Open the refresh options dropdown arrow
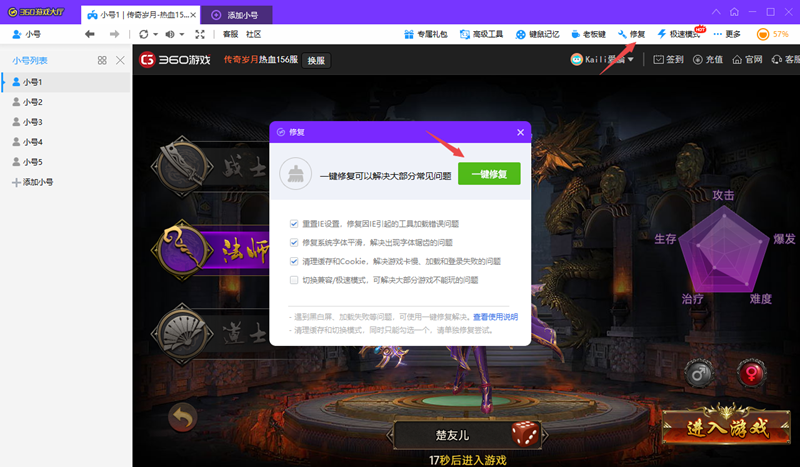 coord(156,34)
